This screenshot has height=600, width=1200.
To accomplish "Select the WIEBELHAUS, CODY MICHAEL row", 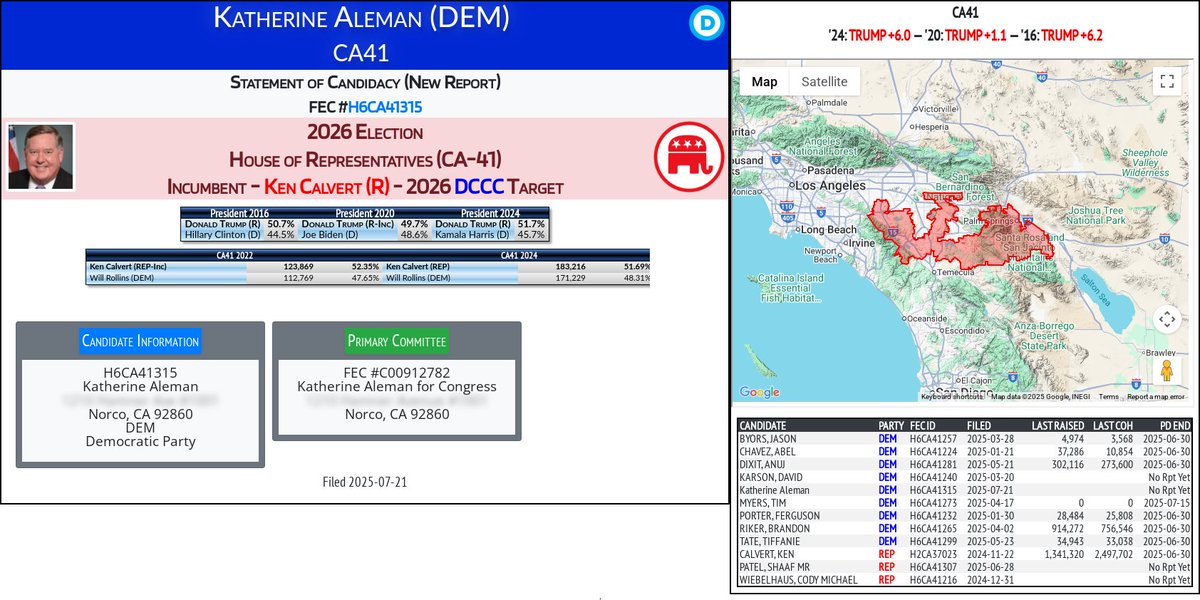I will click(x=965, y=580).
